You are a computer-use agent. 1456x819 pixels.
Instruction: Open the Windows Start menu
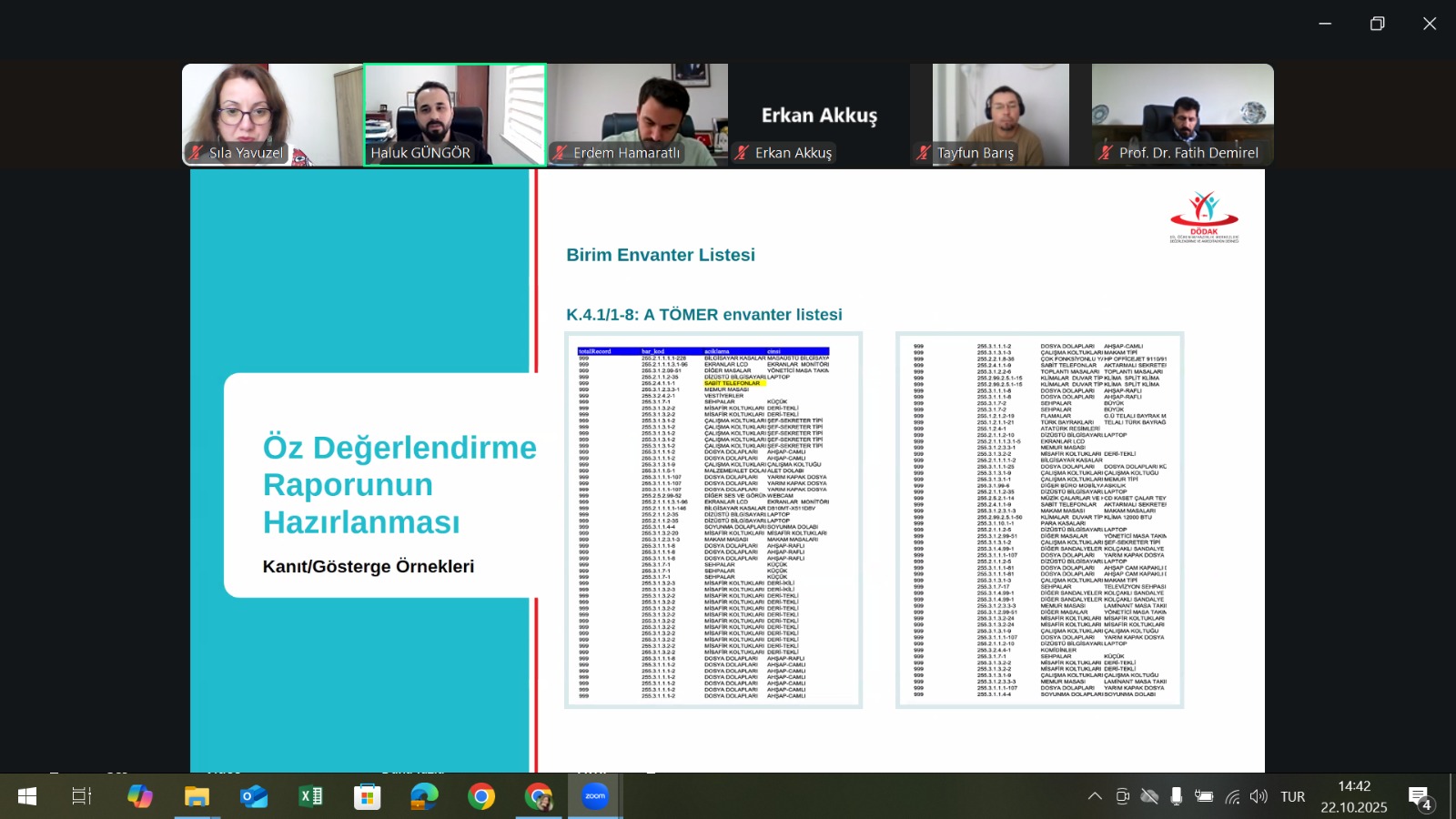pyautogui.click(x=27, y=796)
